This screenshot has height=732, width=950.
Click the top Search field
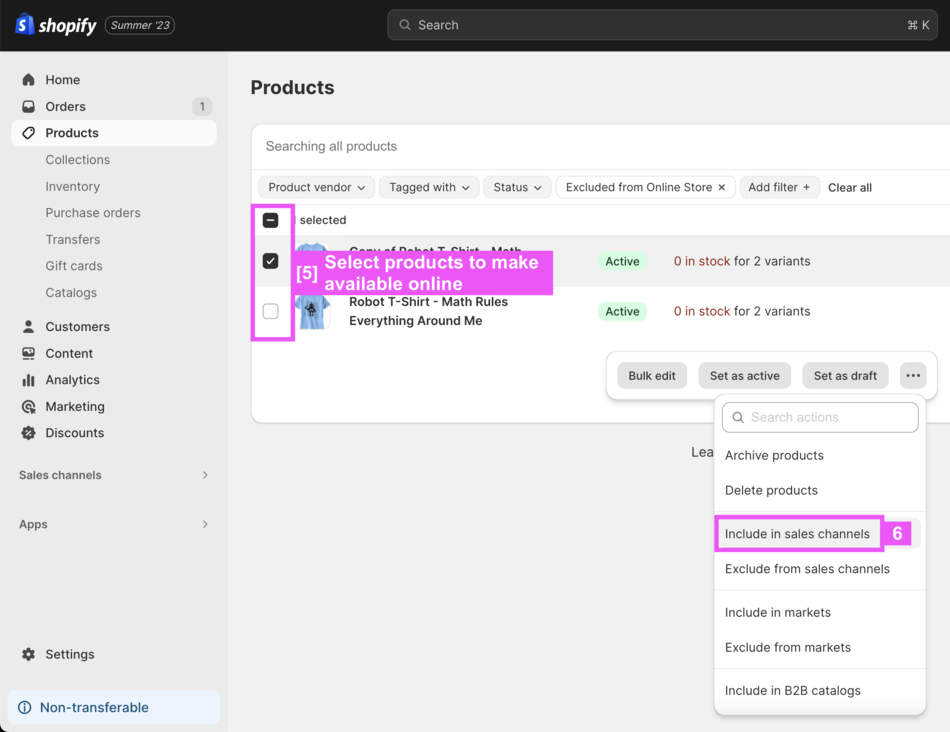[x=662, y=25]
